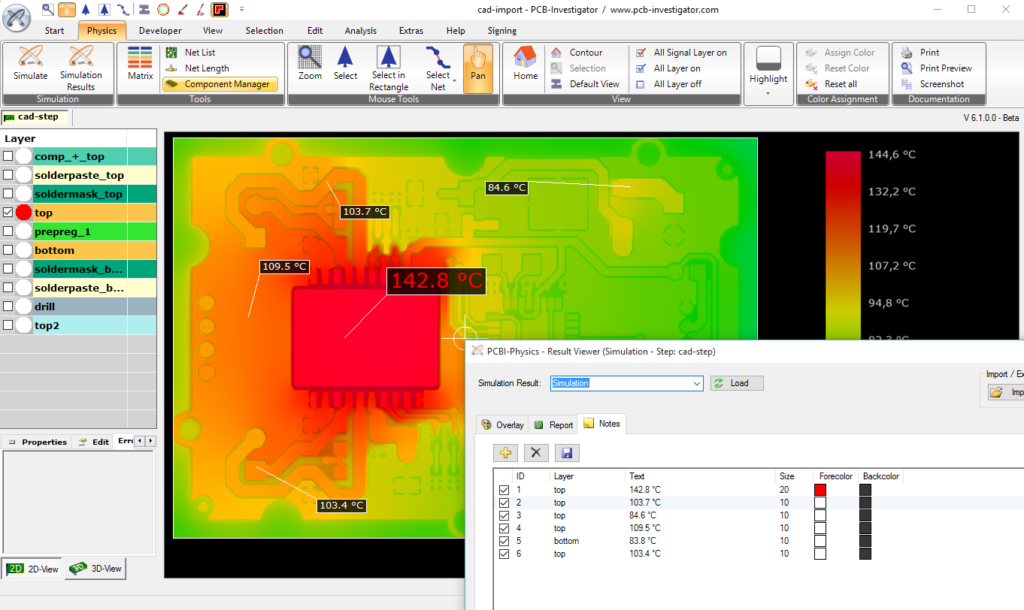Click the left arrow of properties tab strip
1024x610 pixels.
coord(139,441)
